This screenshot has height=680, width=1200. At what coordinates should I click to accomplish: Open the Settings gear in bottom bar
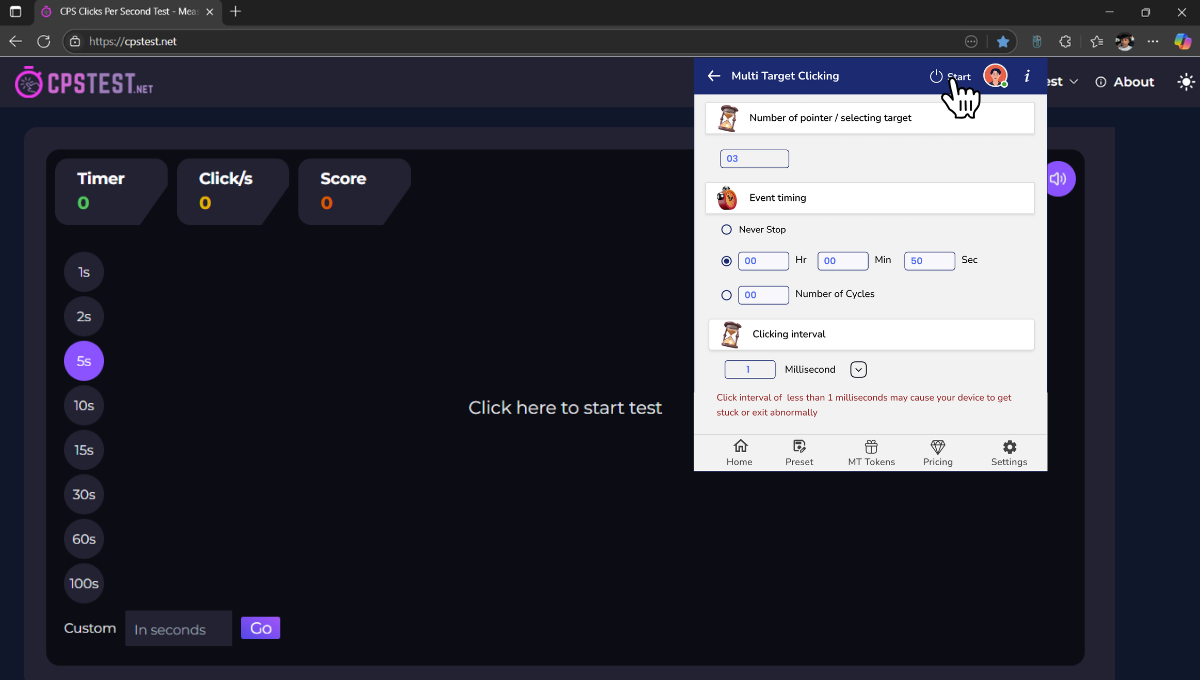point(1009,452)
